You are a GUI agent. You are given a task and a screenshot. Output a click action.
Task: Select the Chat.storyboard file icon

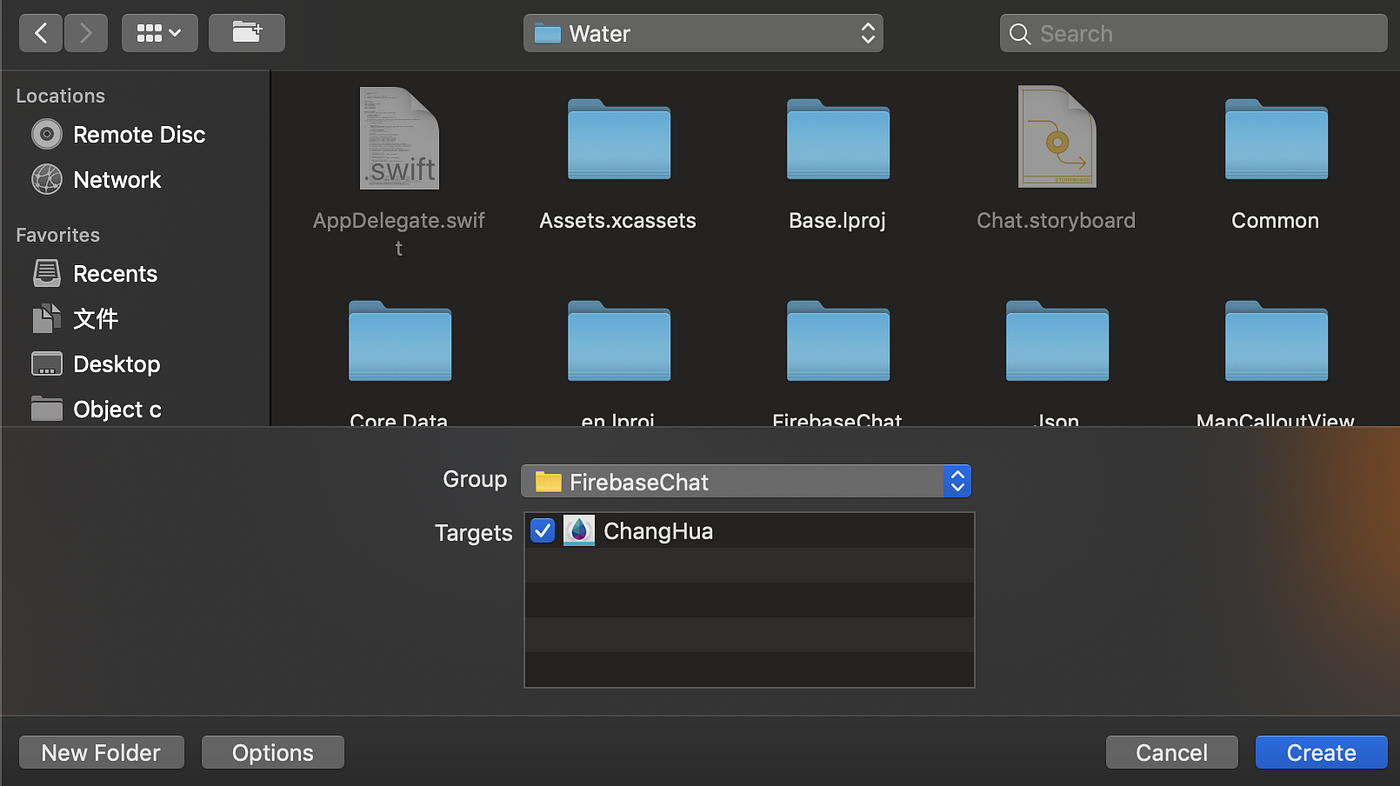click(1057, 137)
